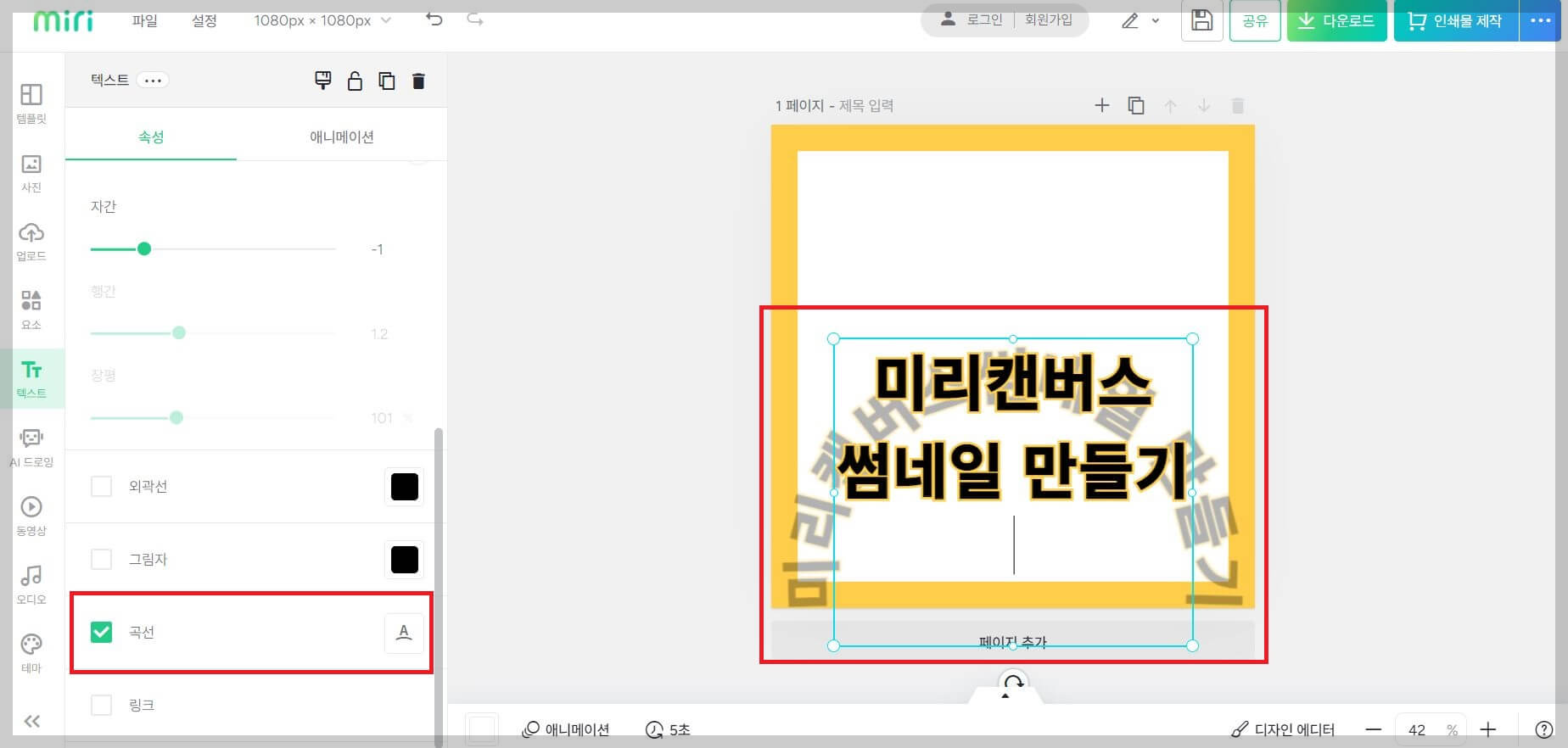This screenshot has height=748, width=1568.
Task: Open the 사진 sidebar panel
Action: (31, 173)
